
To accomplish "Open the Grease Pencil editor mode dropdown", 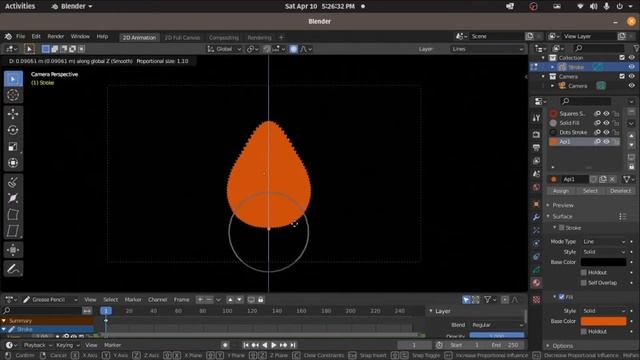I will (x=50, y=300).
